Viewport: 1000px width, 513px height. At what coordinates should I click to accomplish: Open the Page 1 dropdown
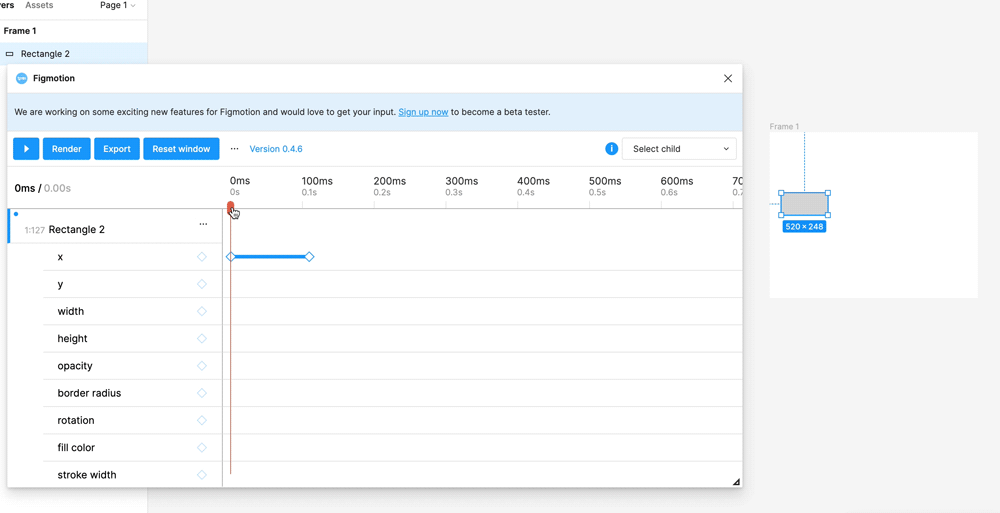[x=118, y=5]
